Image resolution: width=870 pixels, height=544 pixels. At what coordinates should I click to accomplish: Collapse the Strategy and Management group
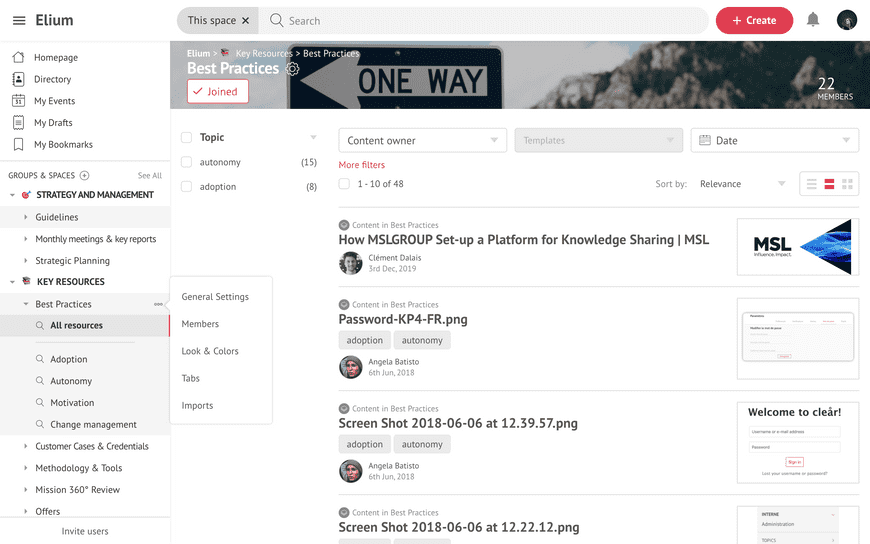tap(12, 195)
